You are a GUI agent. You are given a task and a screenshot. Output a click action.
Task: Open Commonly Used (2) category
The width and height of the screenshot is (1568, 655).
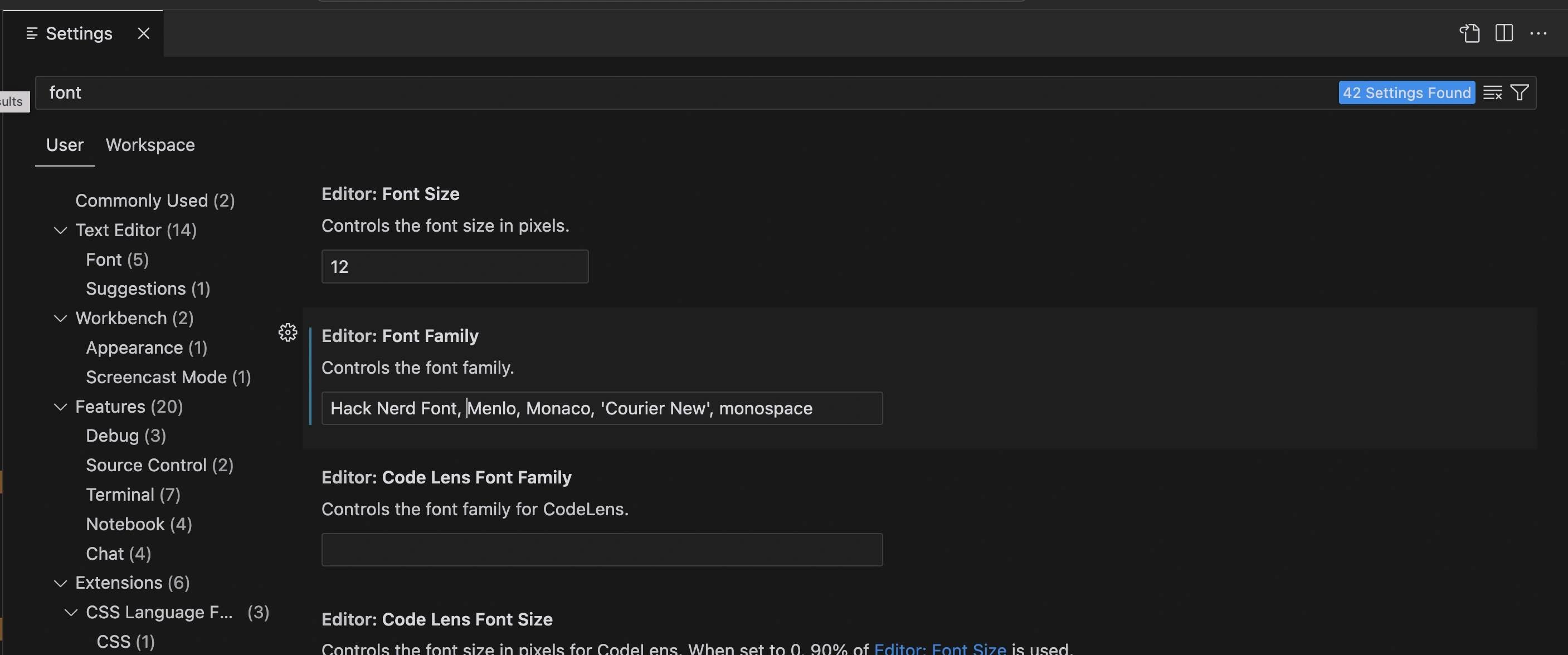(x=154, y=201)
